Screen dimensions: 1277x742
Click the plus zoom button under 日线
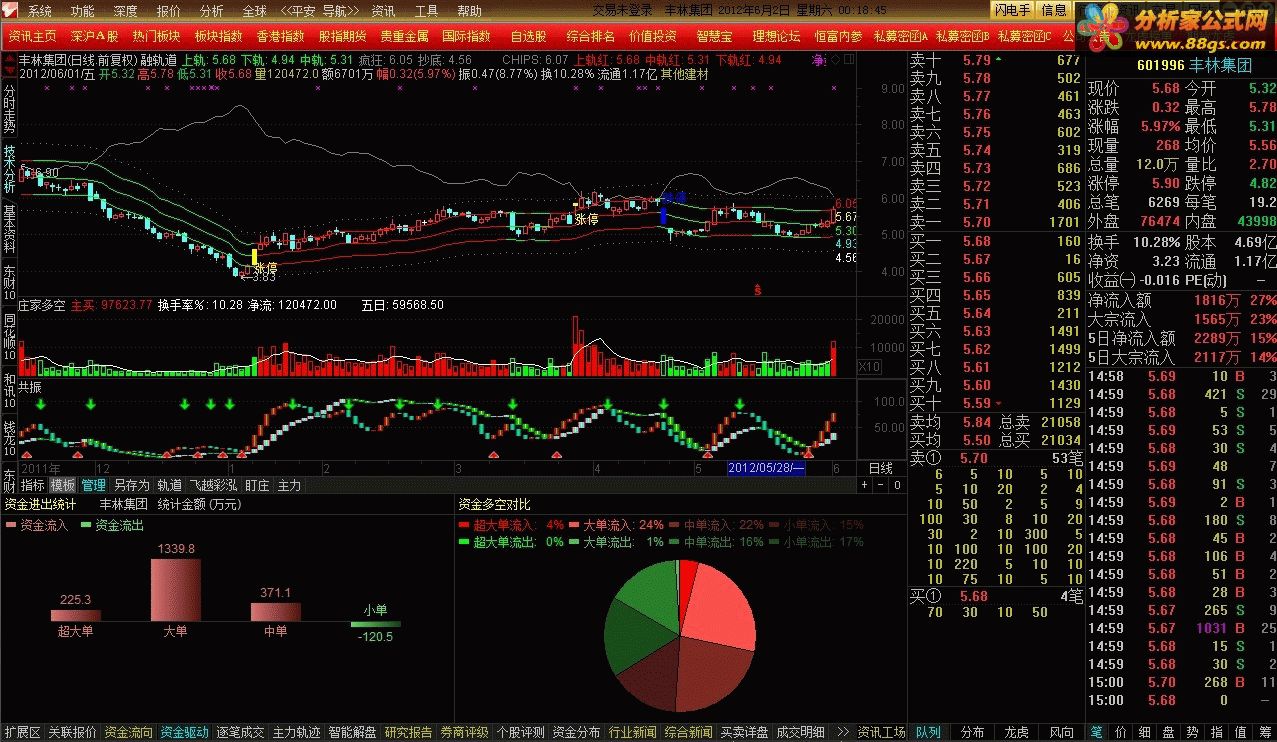click(x=866, y=485)
